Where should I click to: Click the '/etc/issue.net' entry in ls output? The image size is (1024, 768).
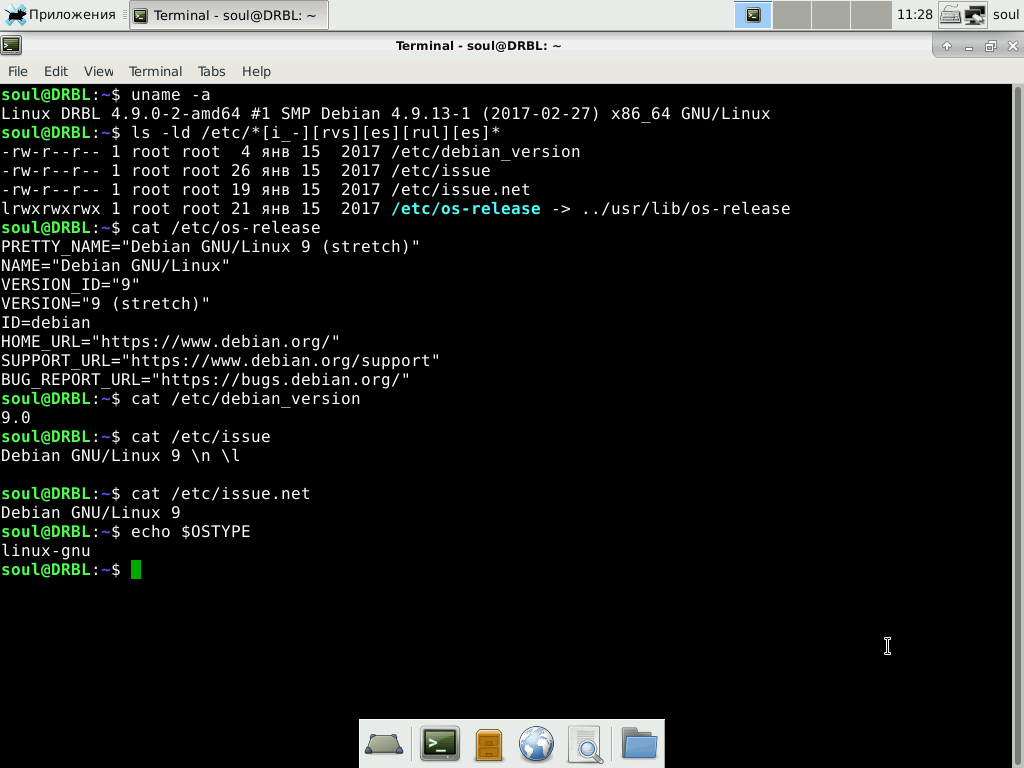460,190
